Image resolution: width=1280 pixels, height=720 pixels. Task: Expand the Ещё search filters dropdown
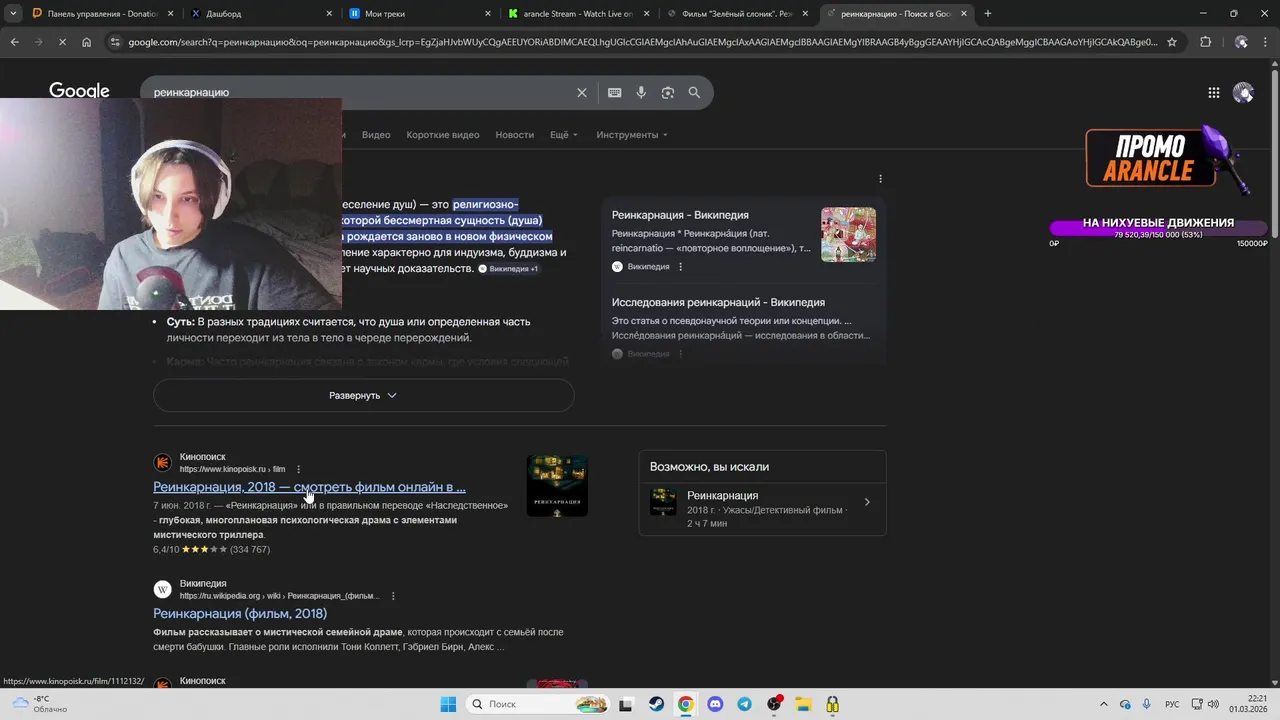[x=564, y=135]
